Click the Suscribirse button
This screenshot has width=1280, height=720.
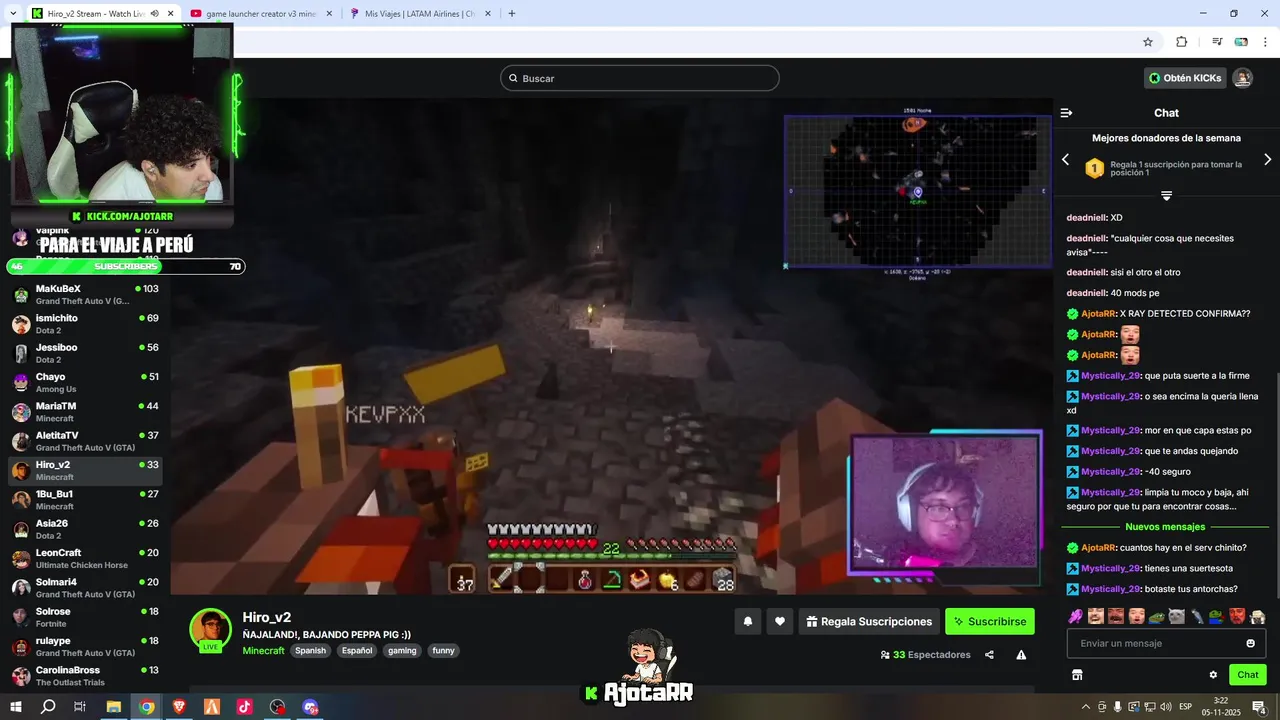pyautogui.click(x=990, y=621)
